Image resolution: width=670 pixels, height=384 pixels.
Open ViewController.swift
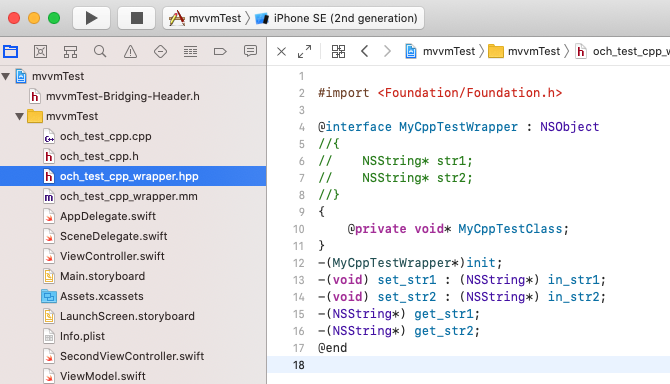133,256
